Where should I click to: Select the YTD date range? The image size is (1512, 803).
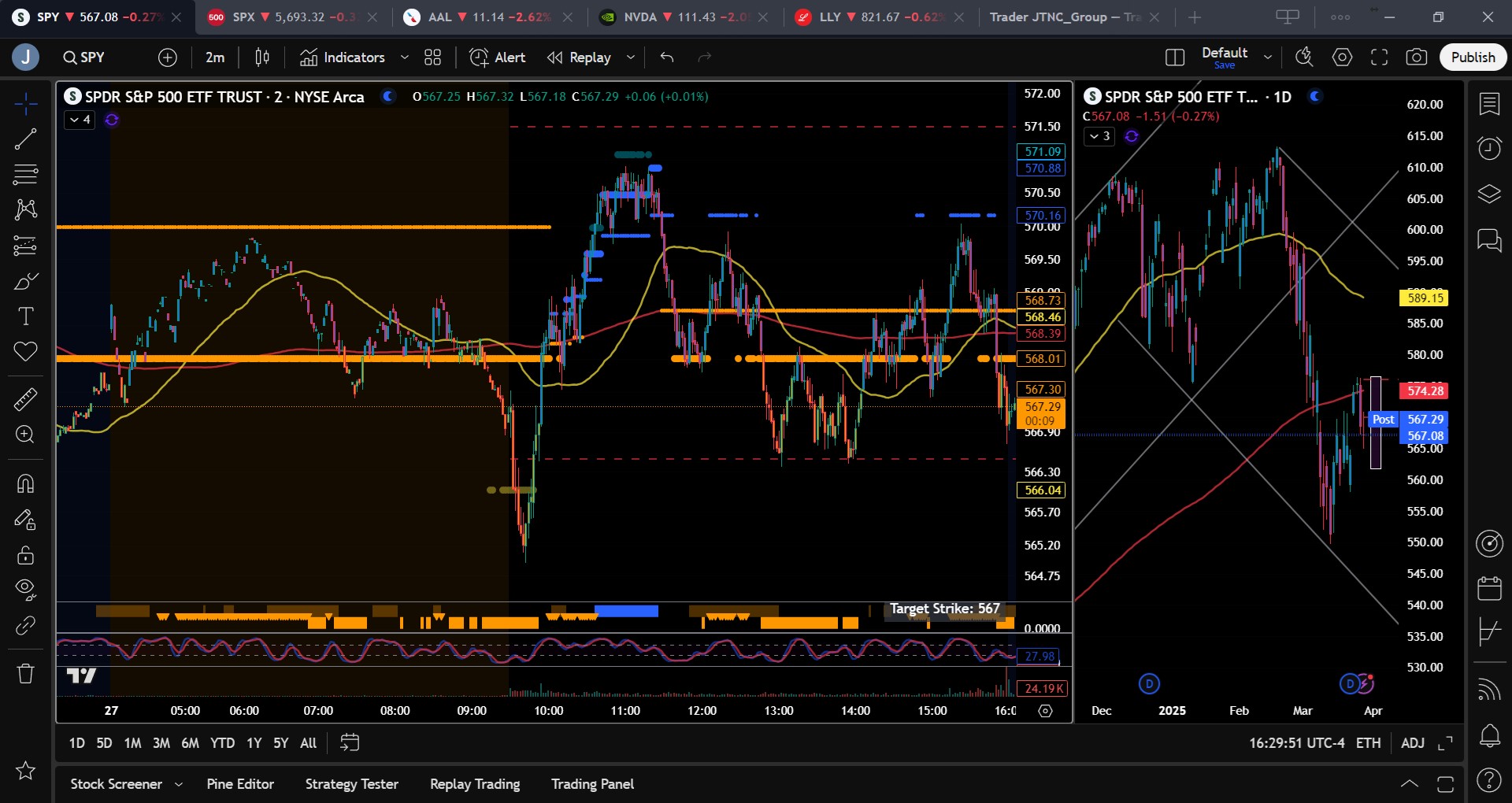222,742
